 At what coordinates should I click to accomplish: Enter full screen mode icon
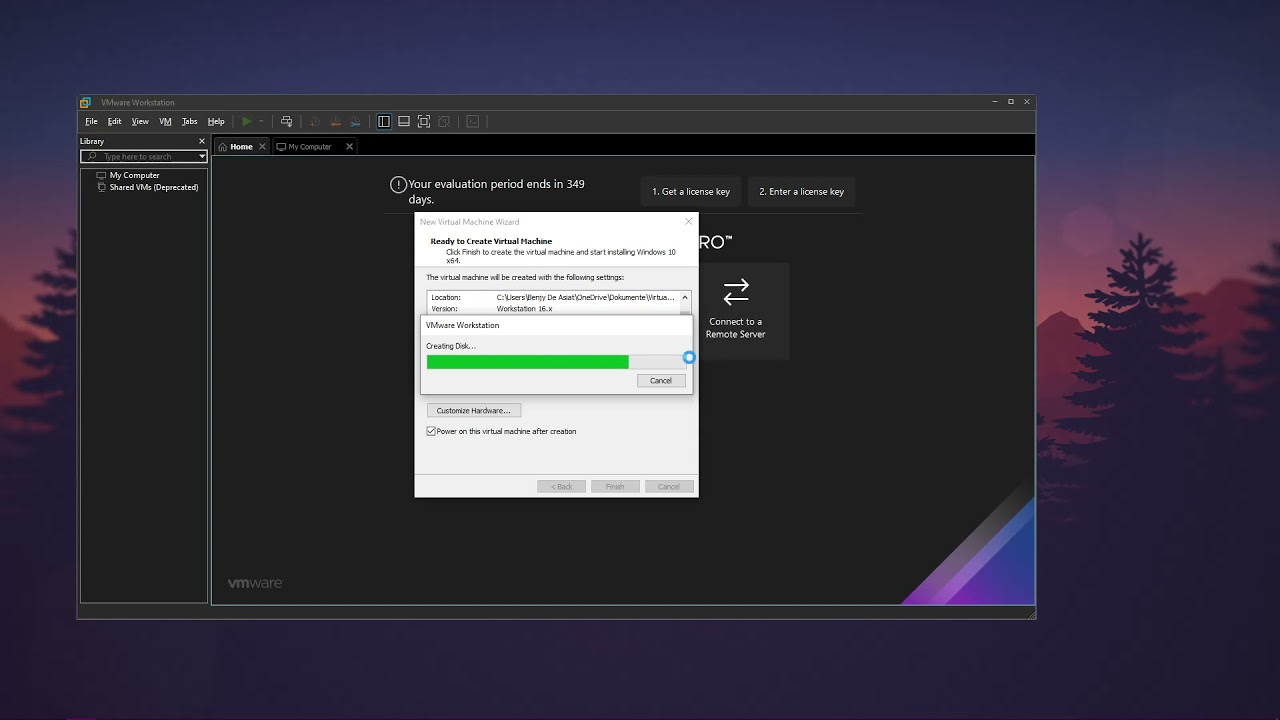(x=424, y=121)
